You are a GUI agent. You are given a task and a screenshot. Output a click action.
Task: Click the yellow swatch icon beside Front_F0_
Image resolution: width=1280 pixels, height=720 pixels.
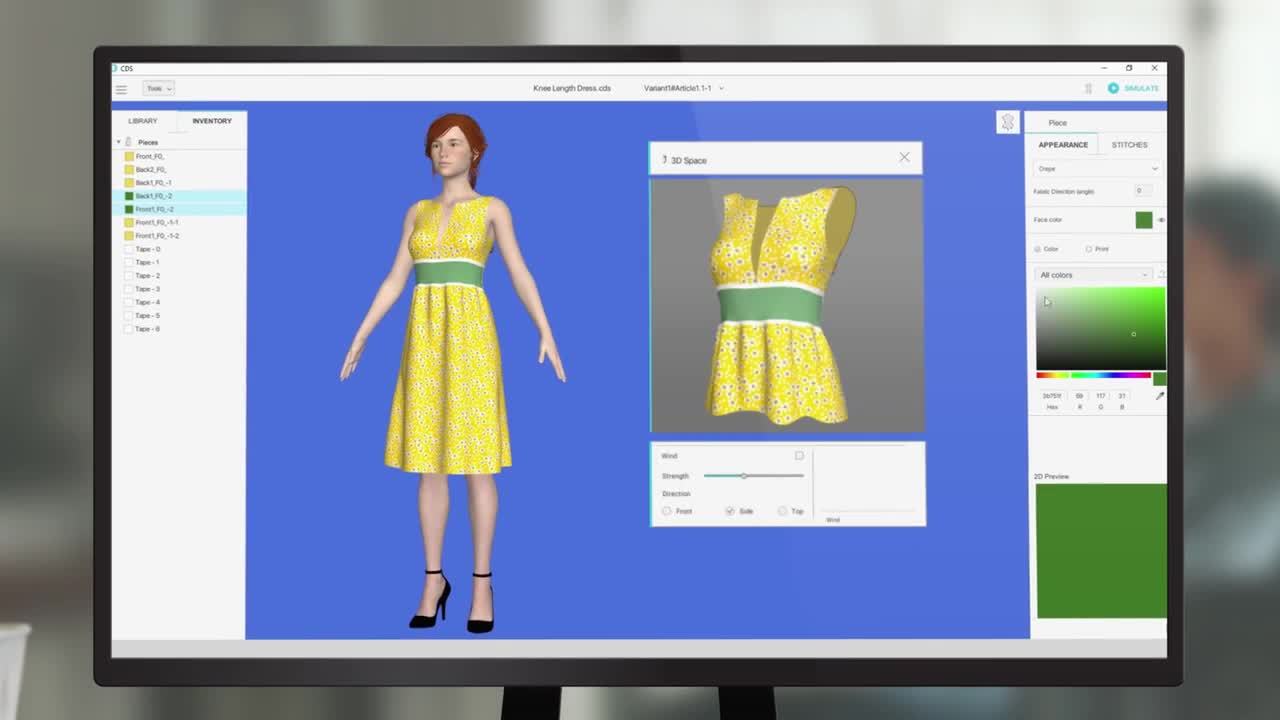pos(129,157)
